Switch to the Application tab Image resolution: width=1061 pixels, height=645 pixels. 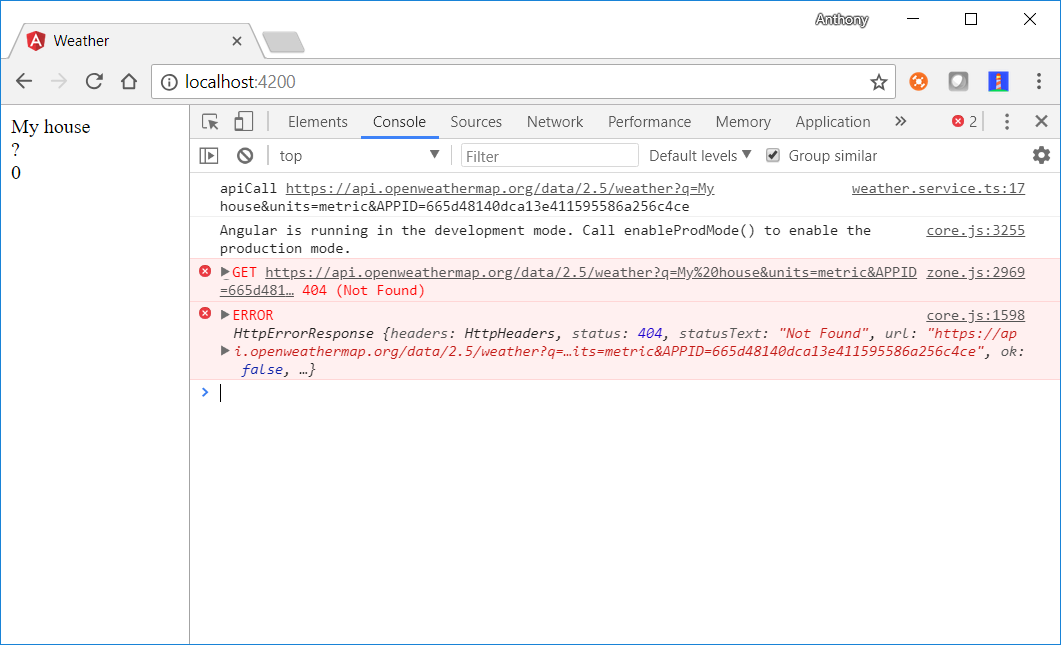[x=833, y=122]
